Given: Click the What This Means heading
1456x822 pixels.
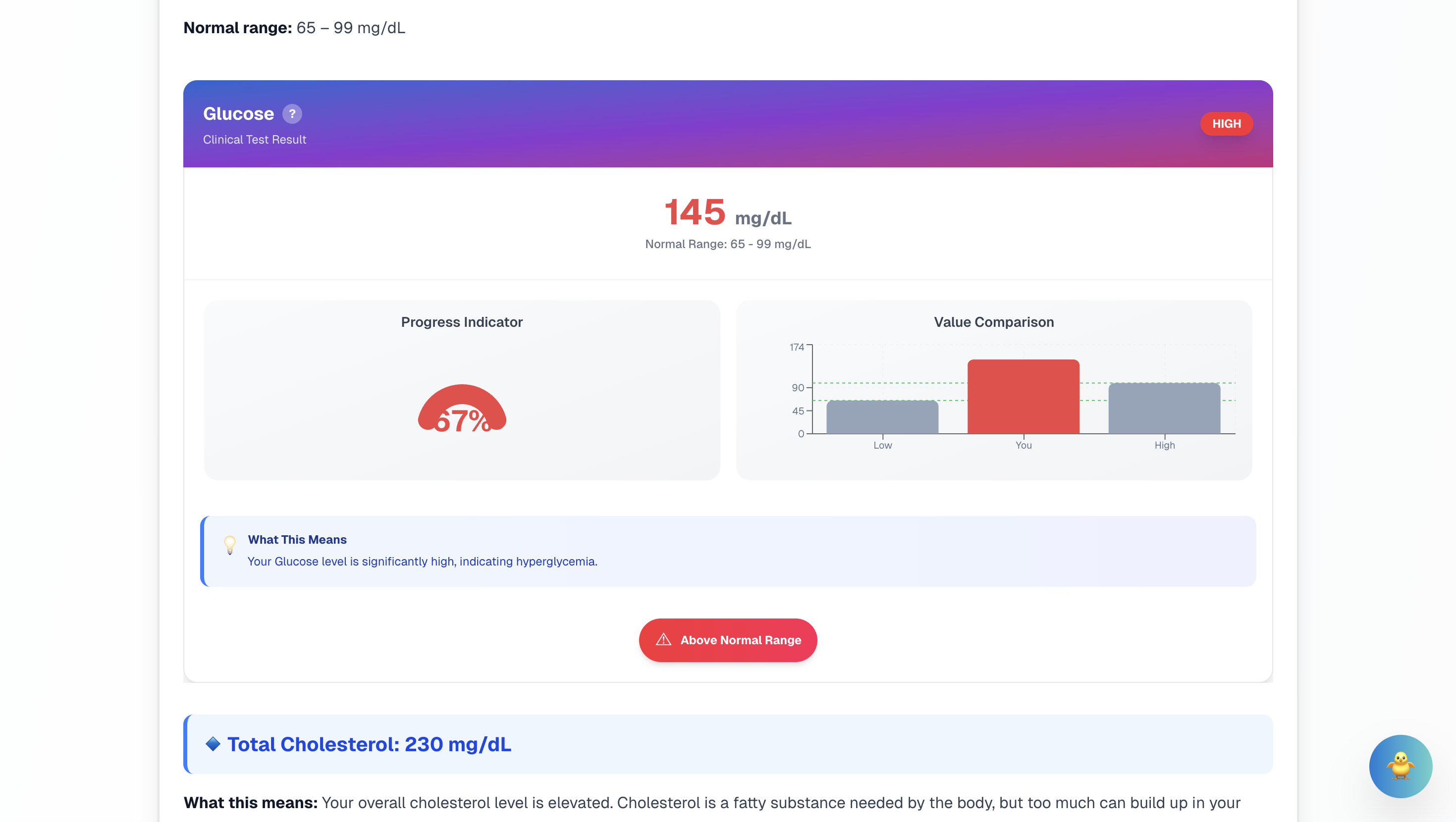Looking at the screenshot, I should (x=297, y=540).
